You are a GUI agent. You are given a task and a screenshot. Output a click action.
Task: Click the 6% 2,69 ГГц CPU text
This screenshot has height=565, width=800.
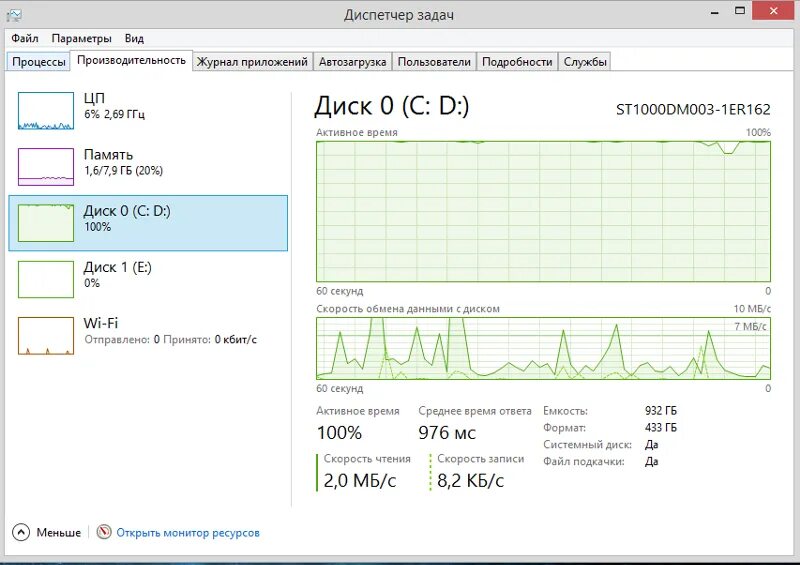(x=114, y=114)
